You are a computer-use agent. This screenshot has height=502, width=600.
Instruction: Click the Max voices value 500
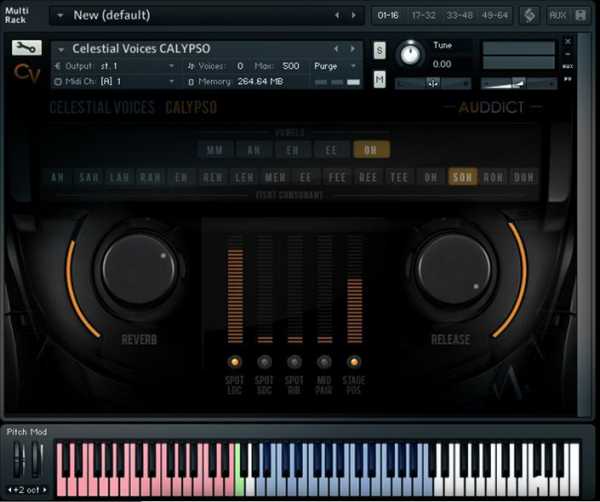[x=291, y=66]
